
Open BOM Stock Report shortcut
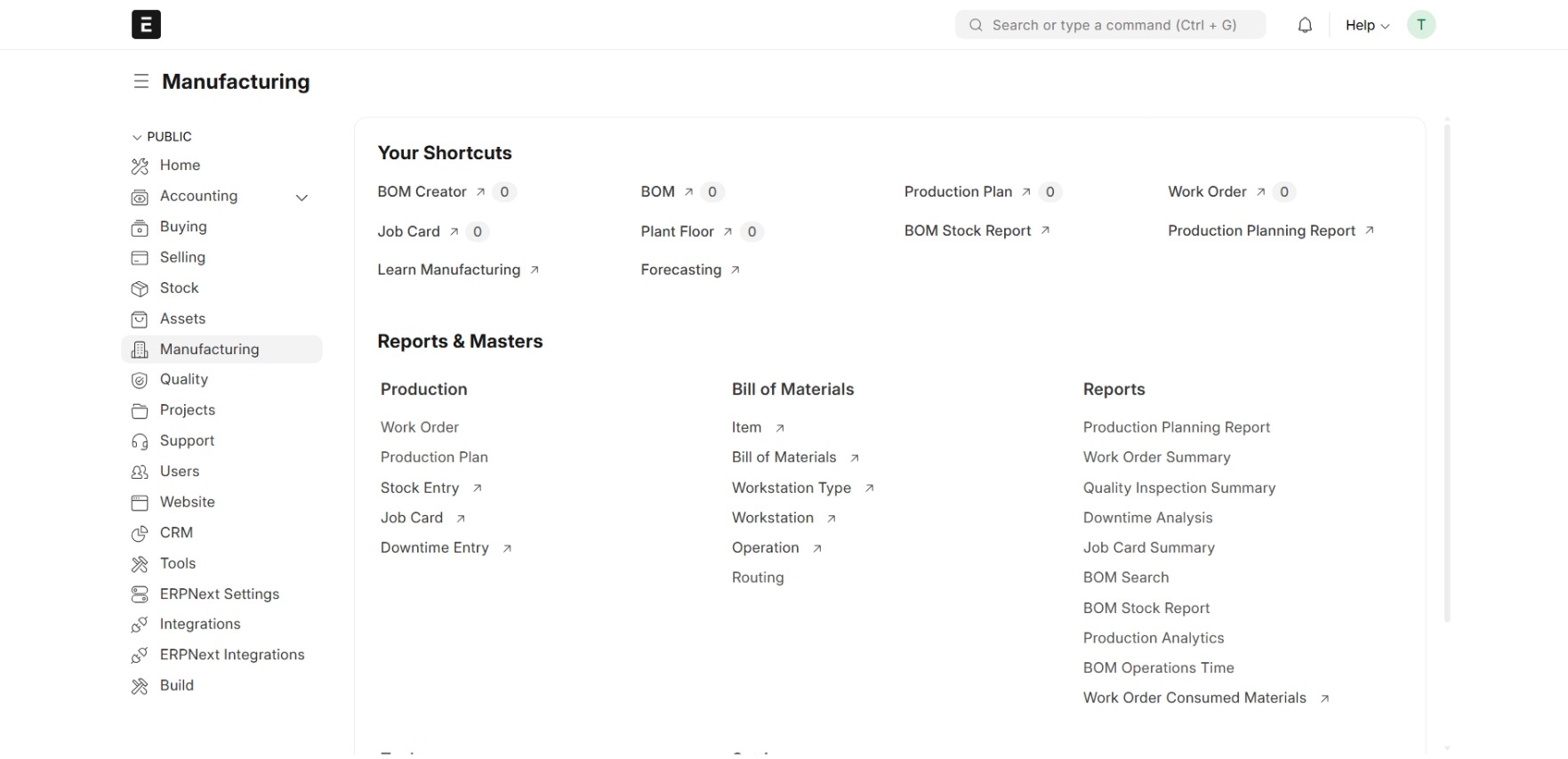click(968, 230)
